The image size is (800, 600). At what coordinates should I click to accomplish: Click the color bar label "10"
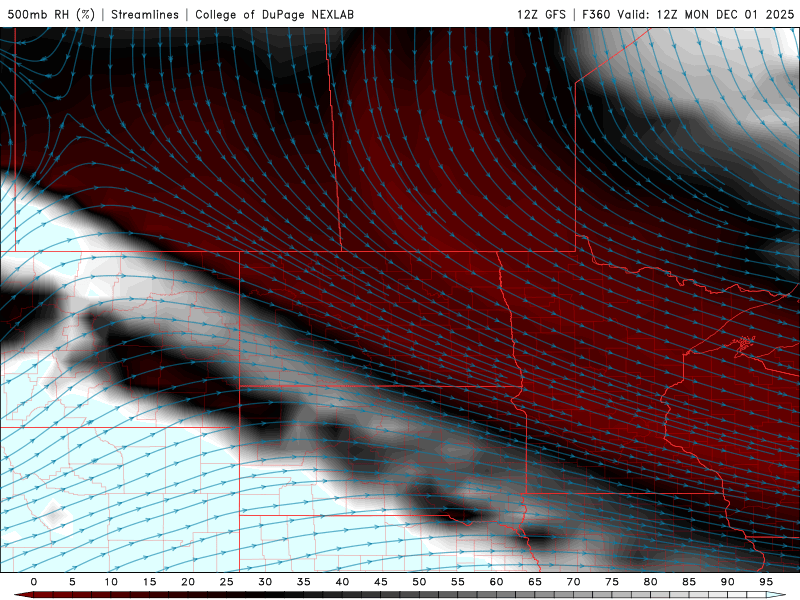[111, 582]
